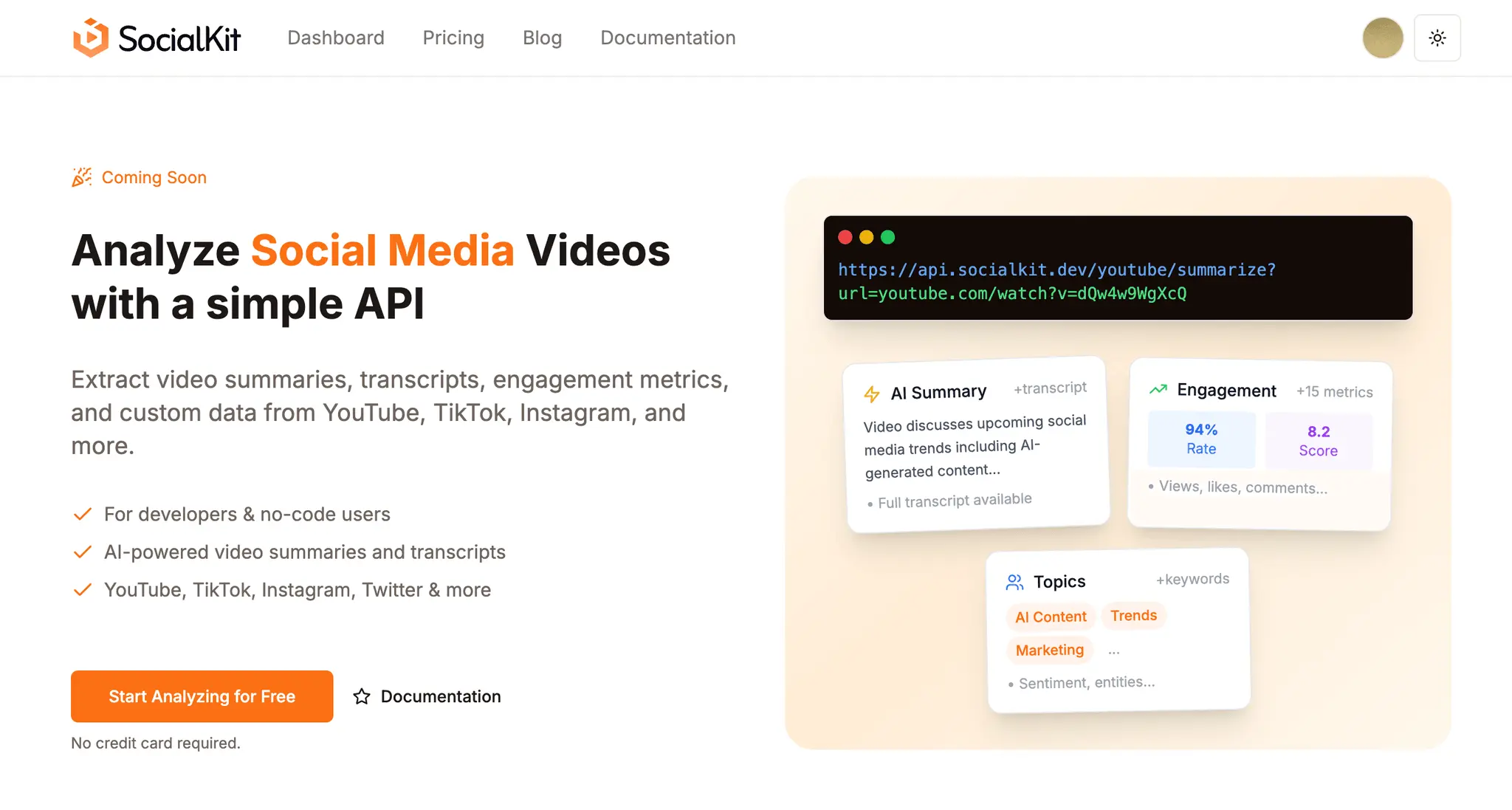Click 'No credit card required.' text
Image resolution: width=1512 pixels, height=810 pixels.
tap(156, 743)
